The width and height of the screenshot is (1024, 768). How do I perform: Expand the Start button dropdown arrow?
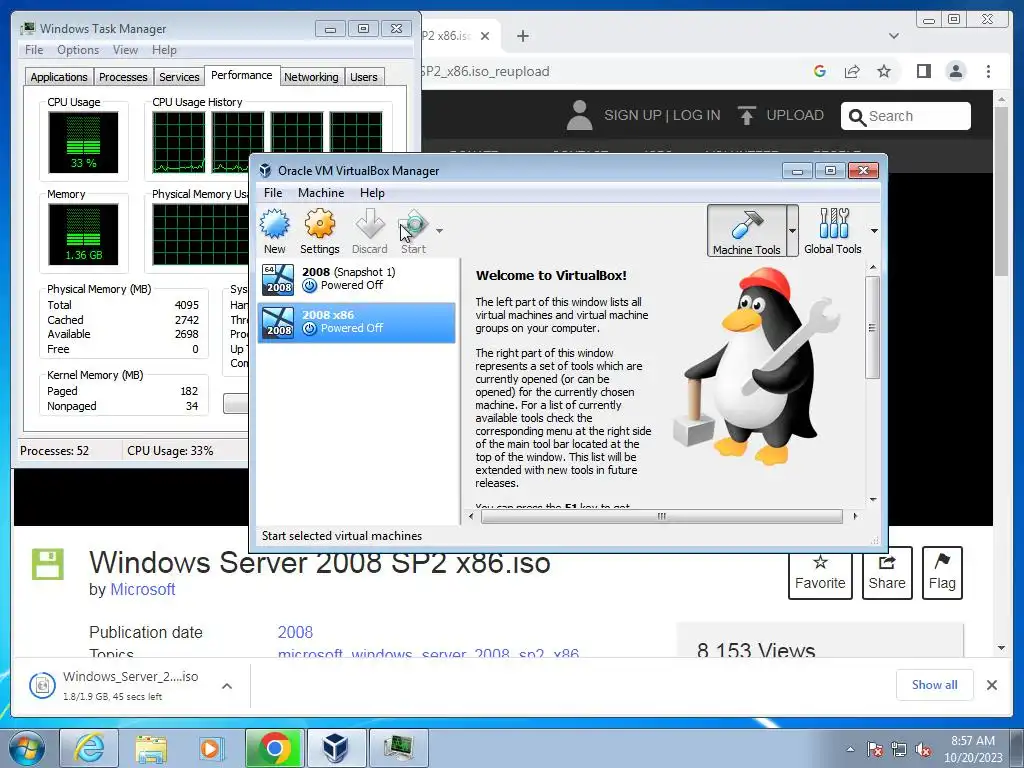click(x=440, y=231)
